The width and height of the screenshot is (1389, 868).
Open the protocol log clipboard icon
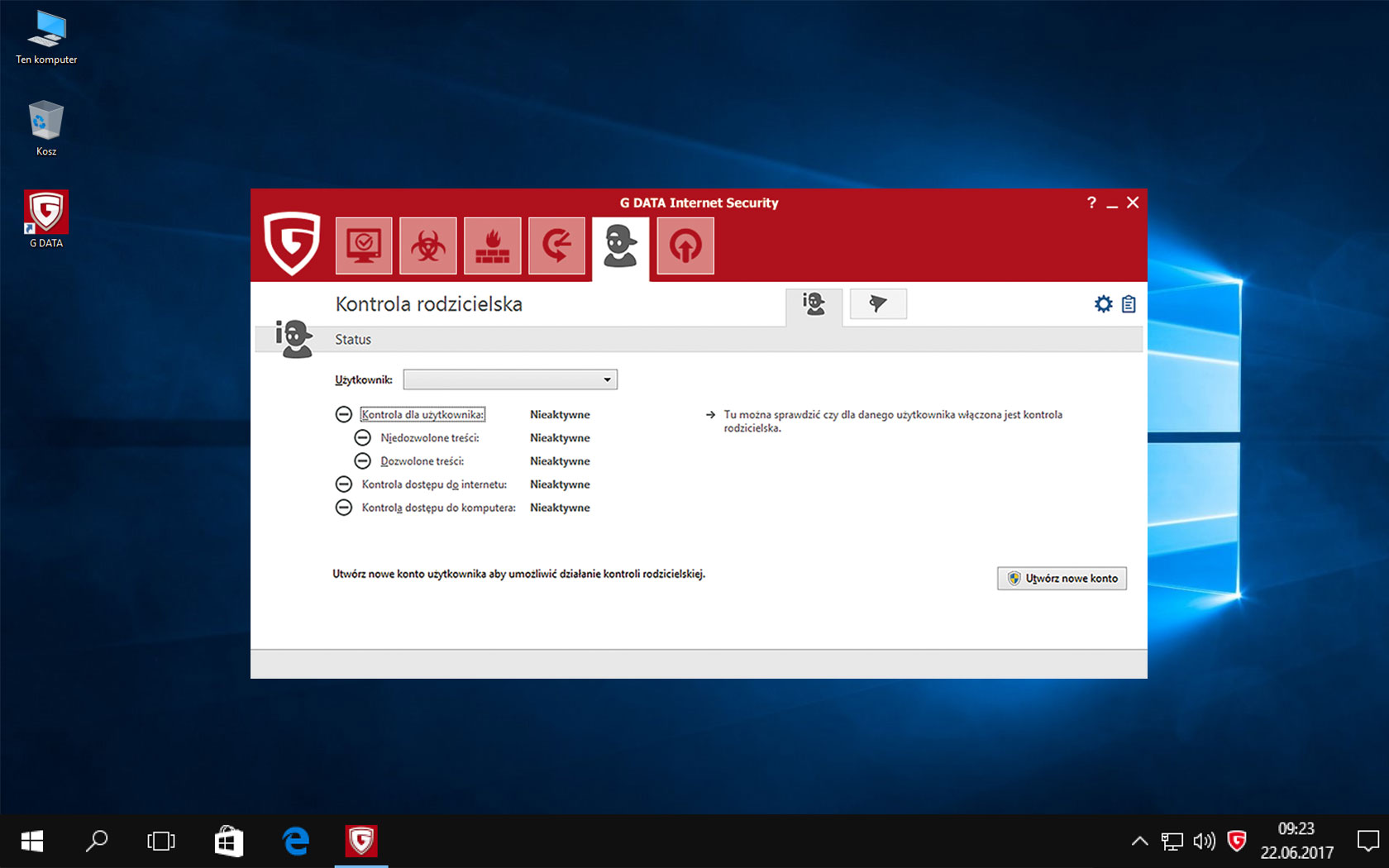coord(1129,304)
